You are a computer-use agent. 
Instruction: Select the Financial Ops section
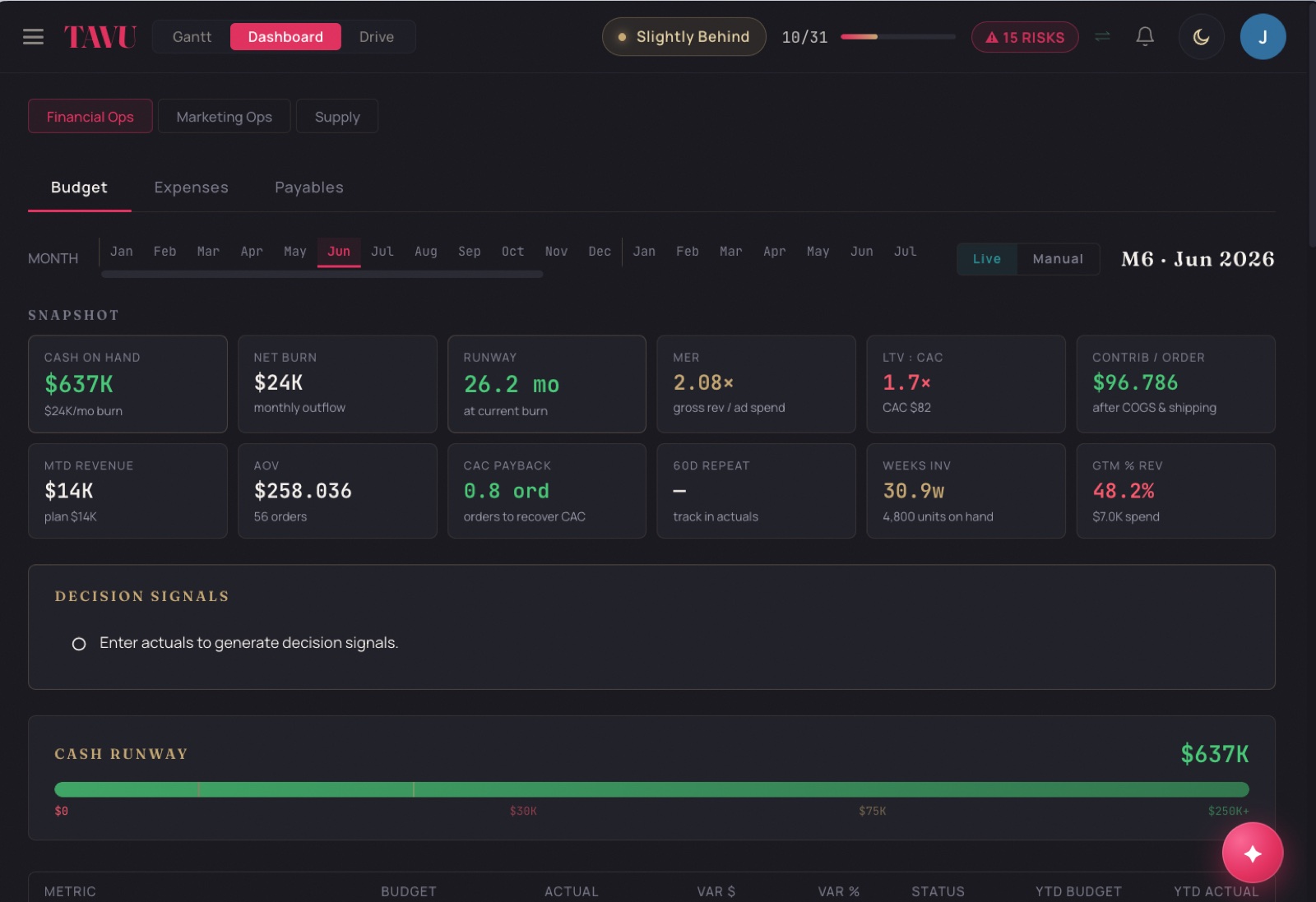(x=90, y=117)
